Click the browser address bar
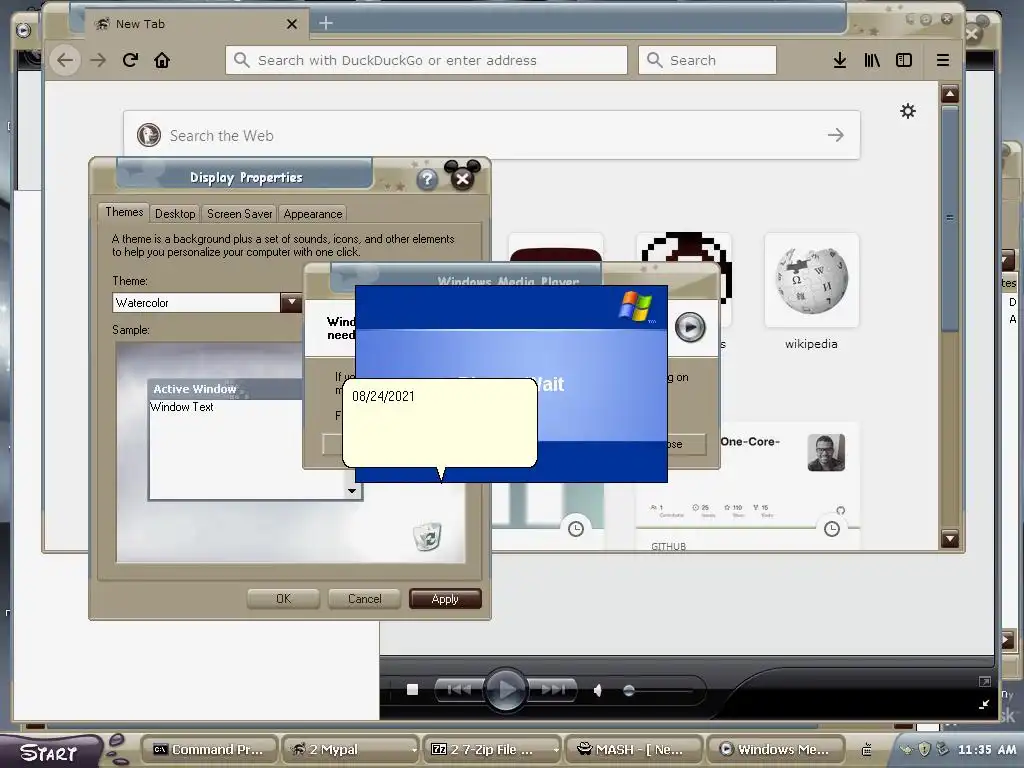The height and width of the screenshot is (768, 1024). coord(426,60)
